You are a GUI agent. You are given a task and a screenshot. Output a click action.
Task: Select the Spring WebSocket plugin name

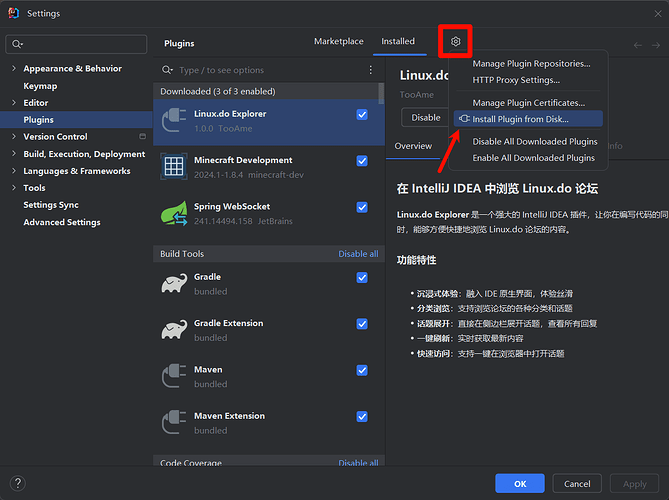pos(232,206)
